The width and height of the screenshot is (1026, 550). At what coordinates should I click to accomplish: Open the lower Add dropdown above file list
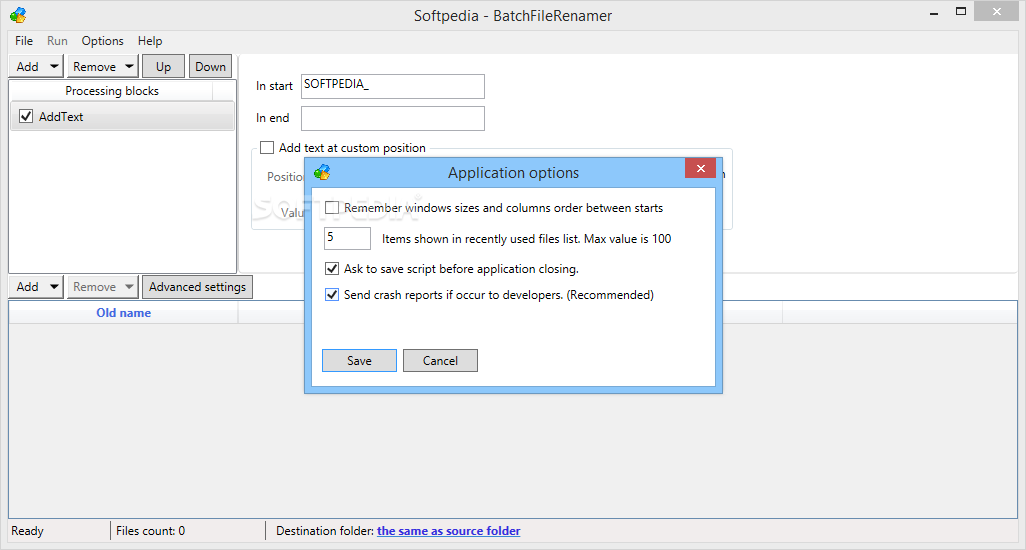click(54, 286)
